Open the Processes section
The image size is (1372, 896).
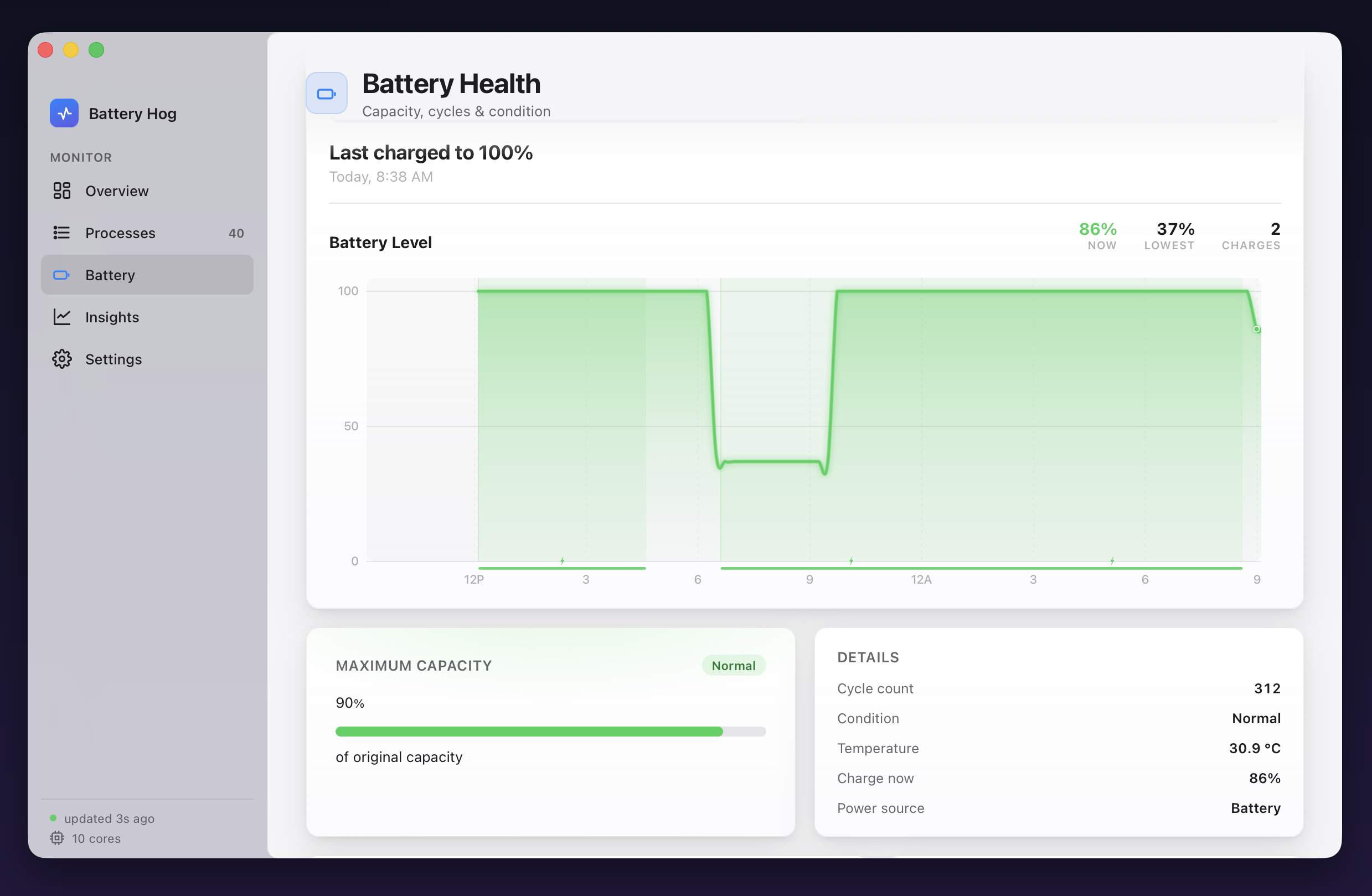(147, 233)
